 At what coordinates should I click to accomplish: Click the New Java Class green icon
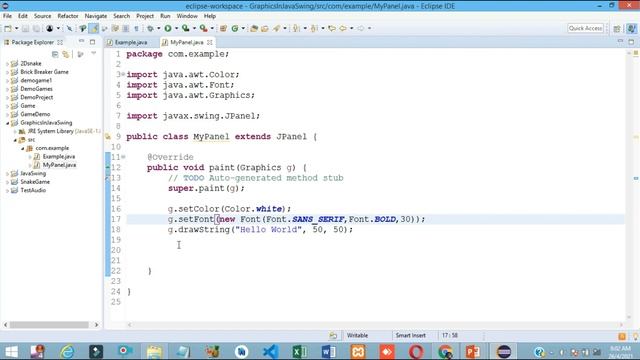coord(234,28)
